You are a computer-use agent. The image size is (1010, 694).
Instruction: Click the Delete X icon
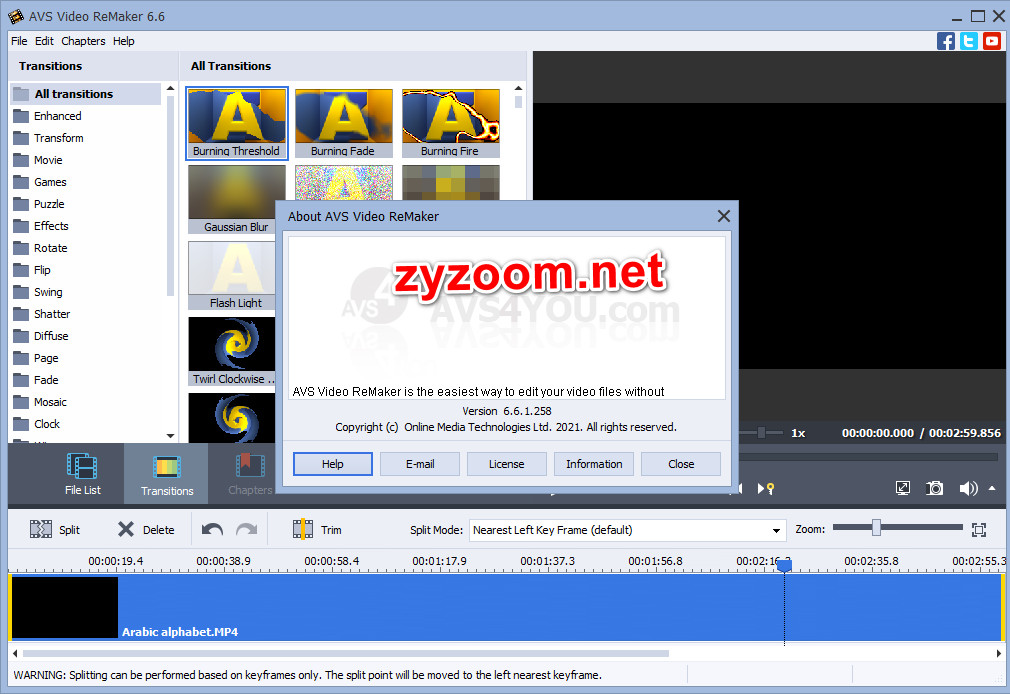pyautogui.click(x=126, y=530)
